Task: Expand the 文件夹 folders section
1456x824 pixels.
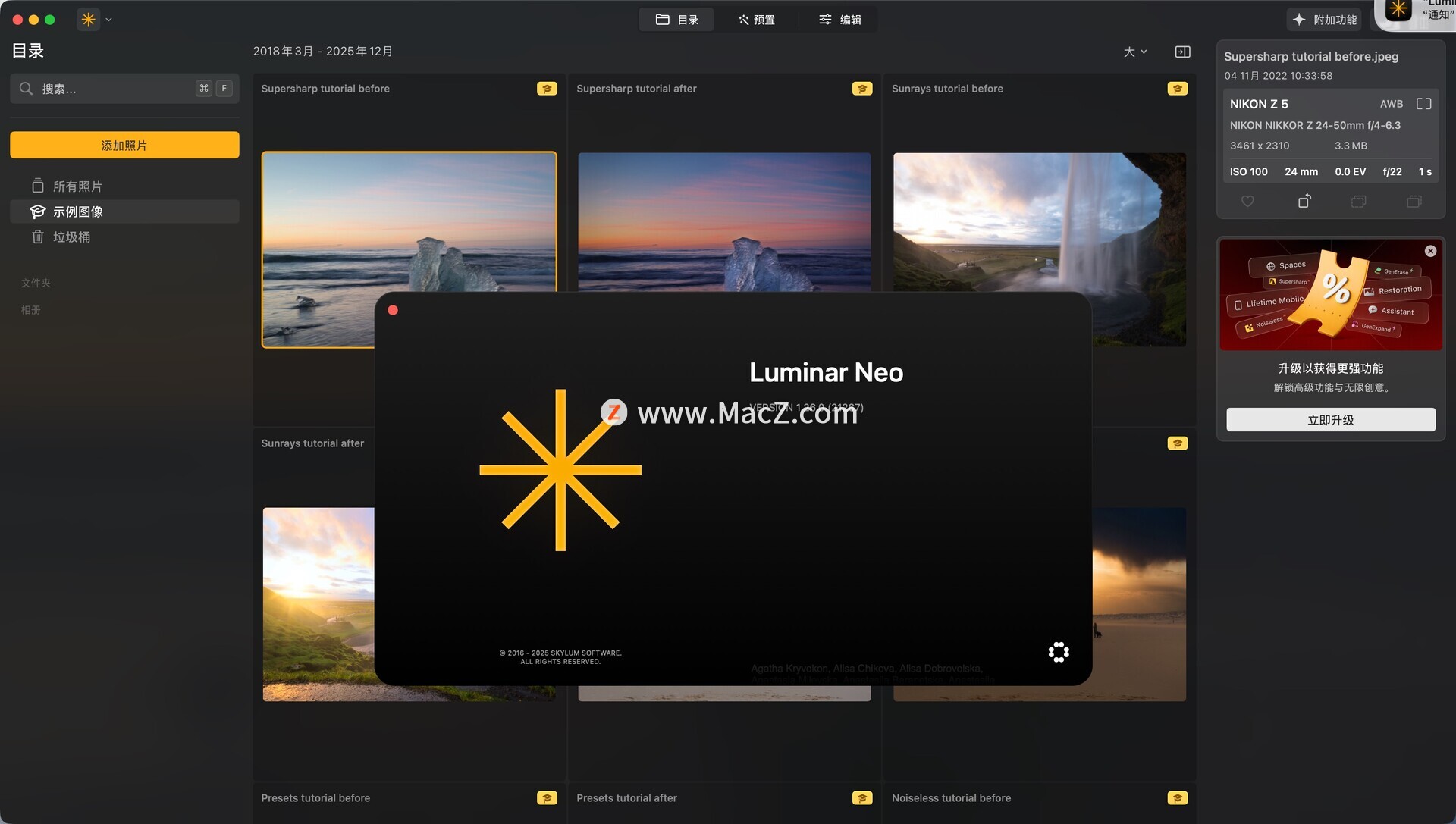Action: 36,283
